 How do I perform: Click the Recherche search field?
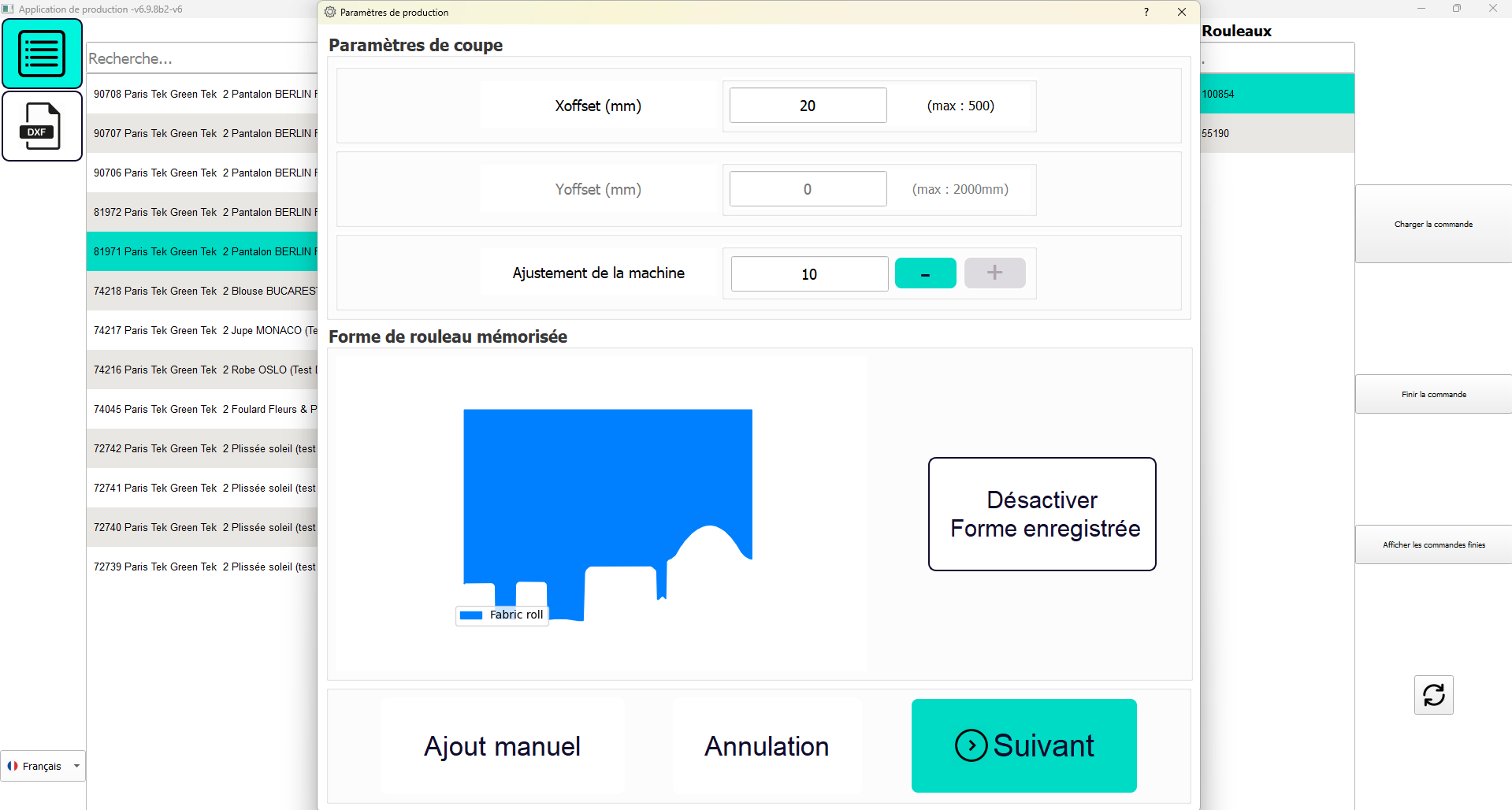click(x=201, y=58)
